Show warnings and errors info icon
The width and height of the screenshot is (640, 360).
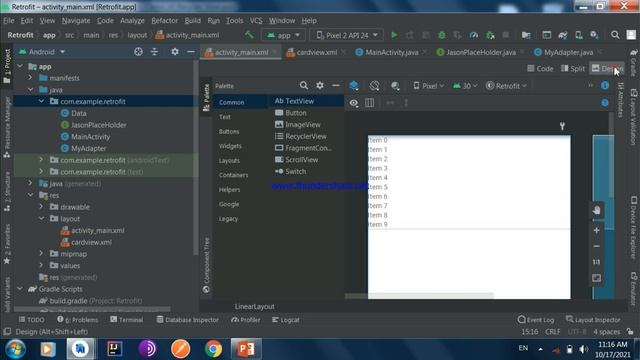605,85
